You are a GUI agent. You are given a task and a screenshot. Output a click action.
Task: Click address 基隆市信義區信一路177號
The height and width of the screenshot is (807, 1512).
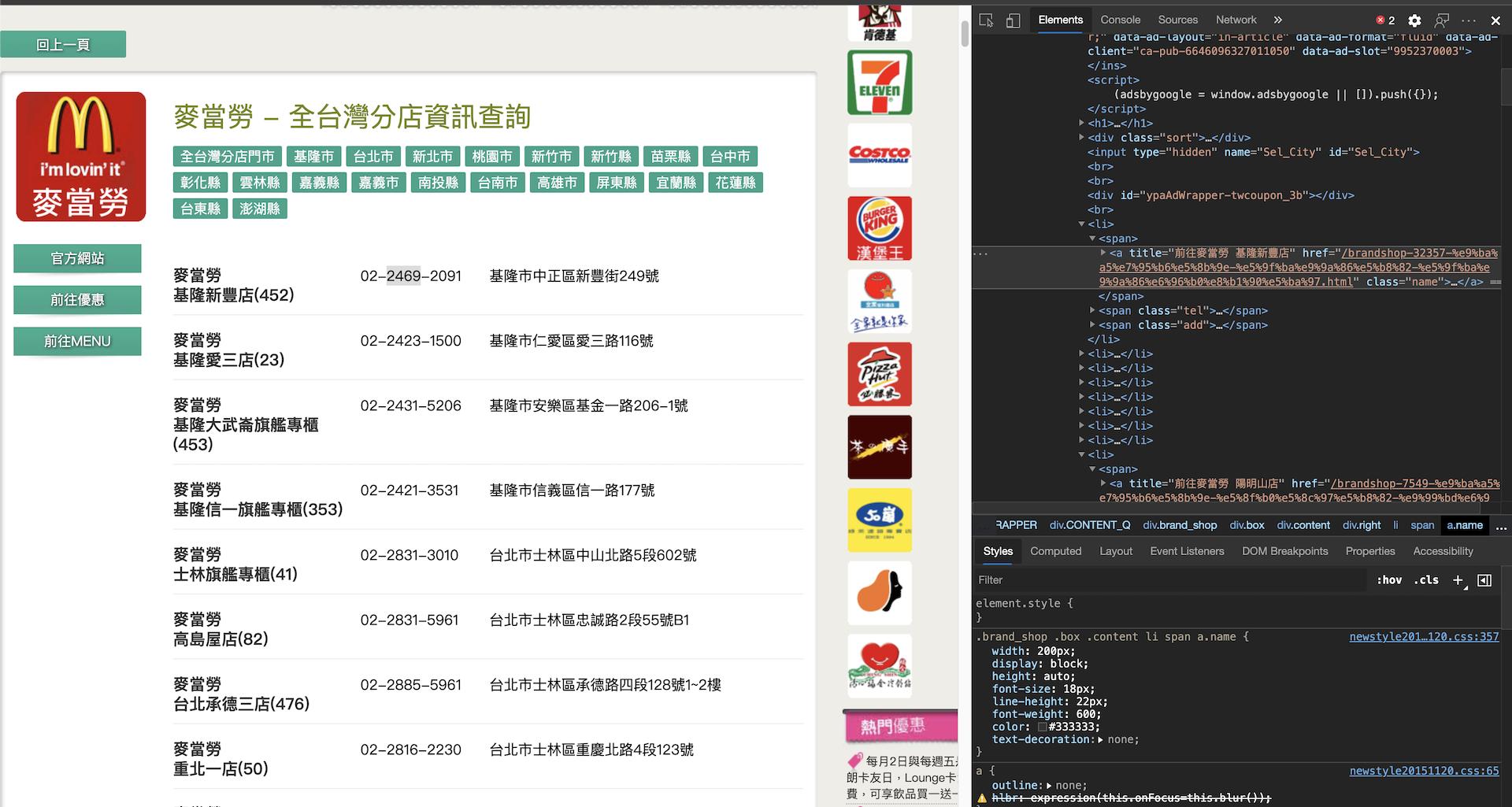(x=572, y=490)
